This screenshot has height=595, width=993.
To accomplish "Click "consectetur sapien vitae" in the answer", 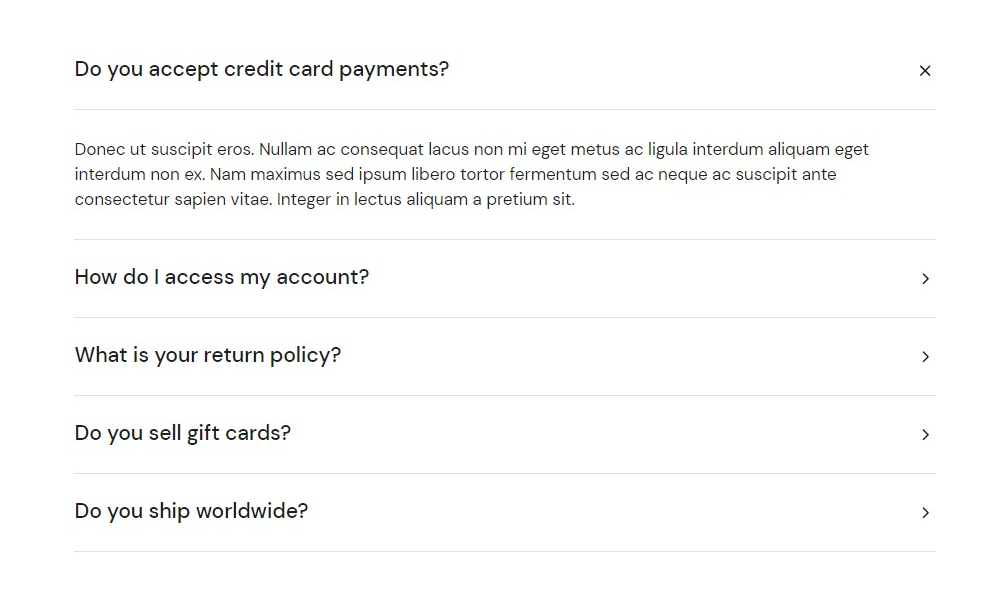I will 172,200.
